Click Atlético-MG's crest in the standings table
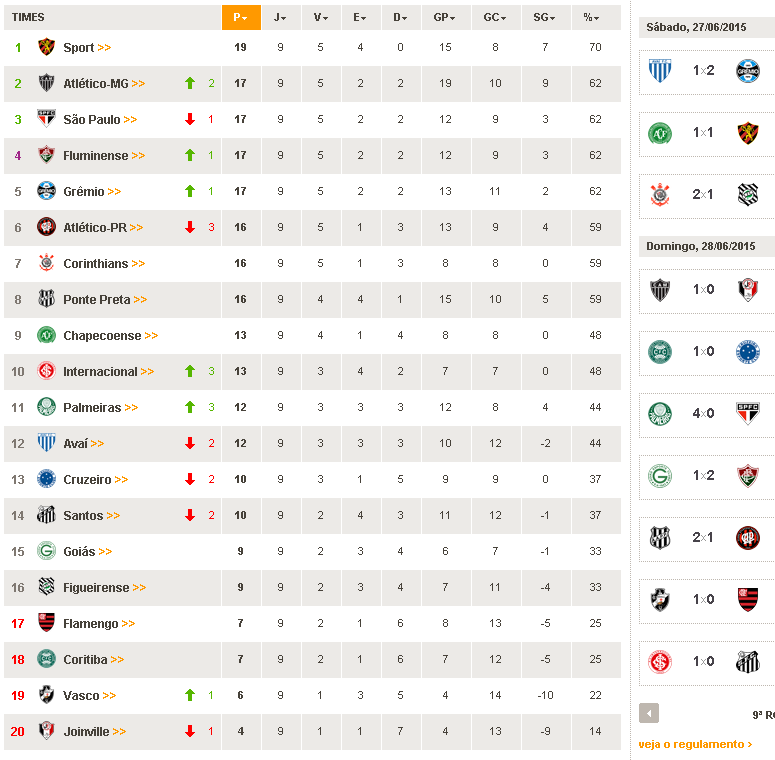Image resolution: width=775 pixels, height=760 pixels. coord(46,83)
